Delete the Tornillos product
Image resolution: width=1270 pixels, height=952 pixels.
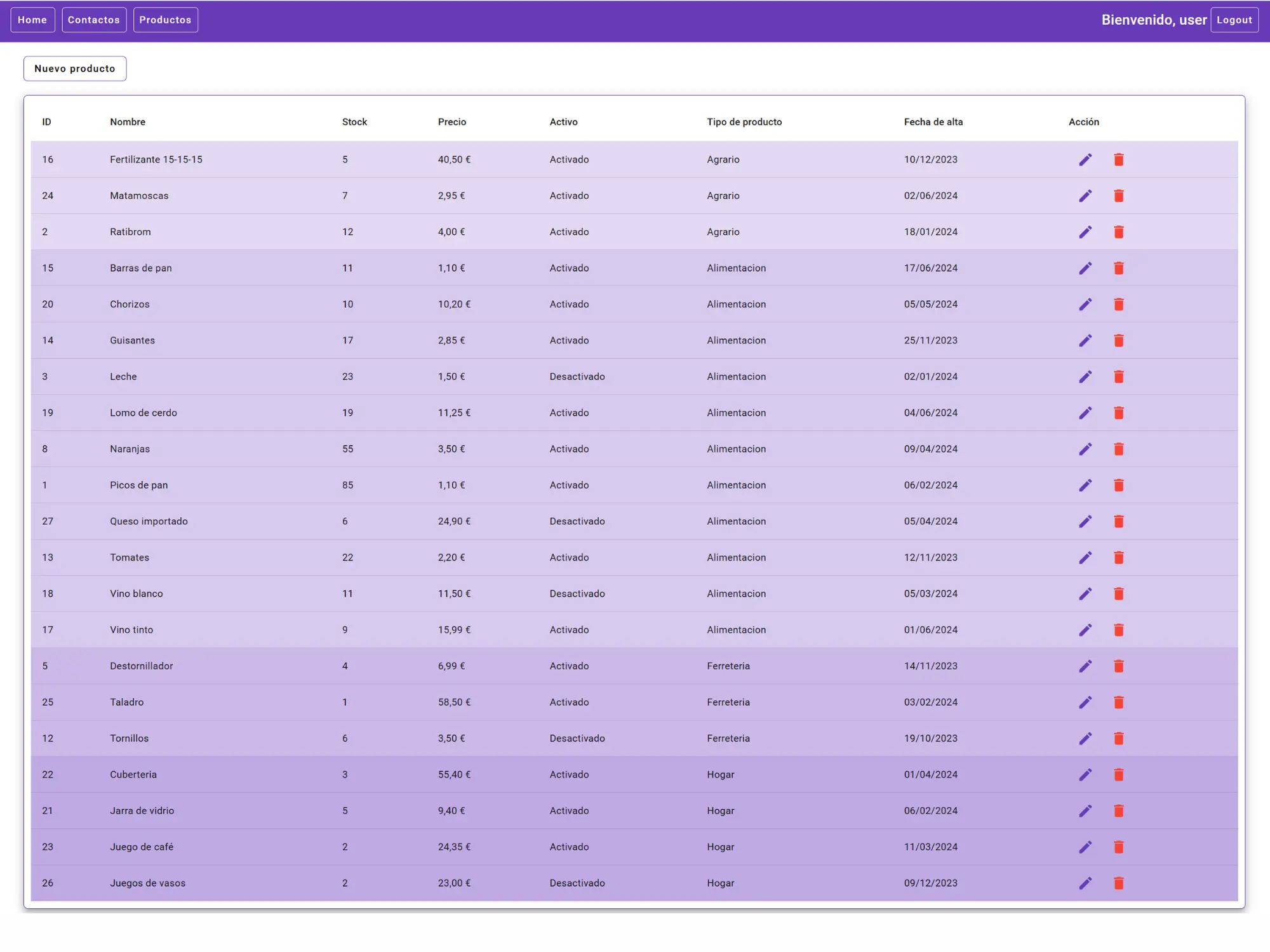(1119, 738)
